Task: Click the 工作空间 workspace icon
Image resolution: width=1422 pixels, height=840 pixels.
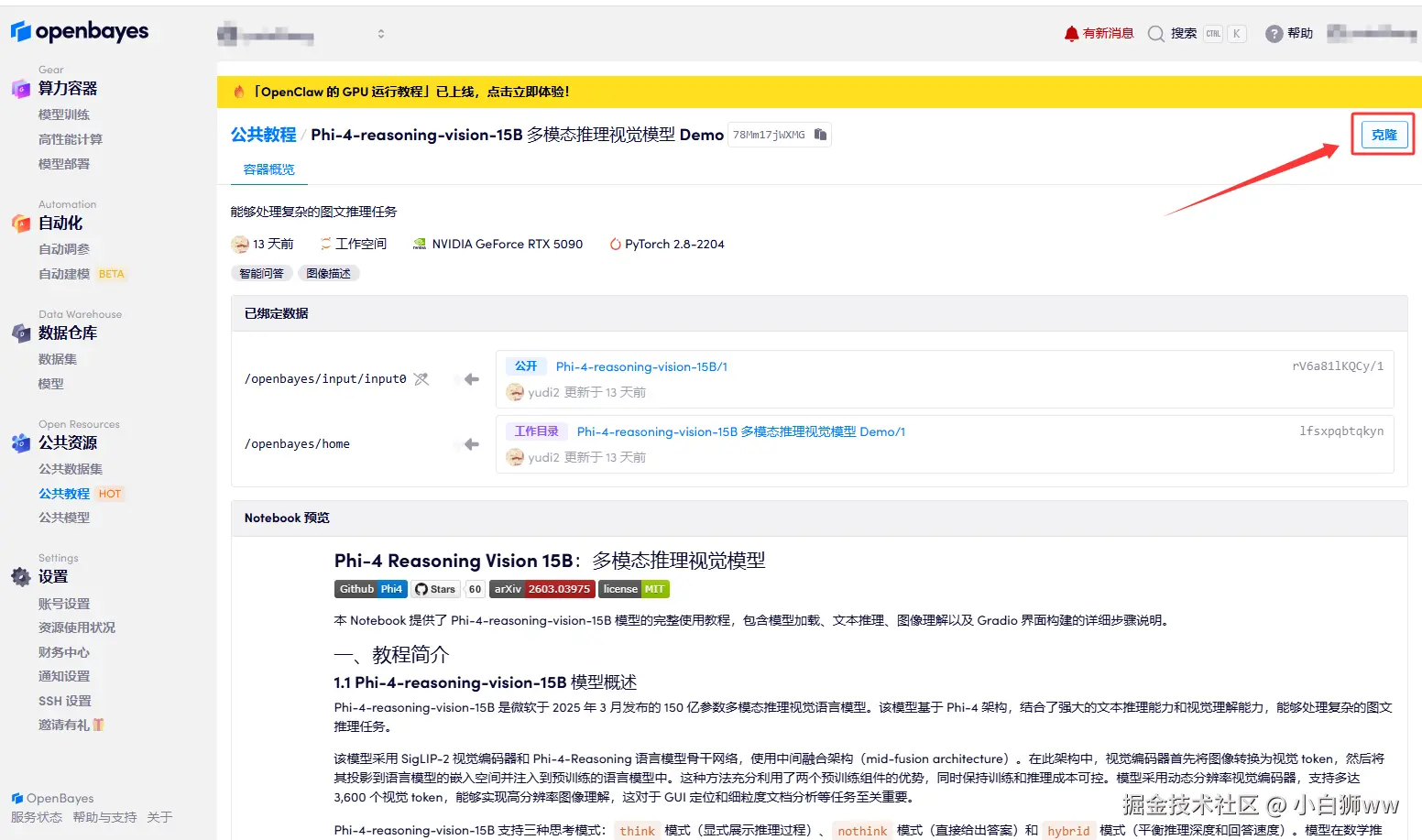Action: (325, 245)
